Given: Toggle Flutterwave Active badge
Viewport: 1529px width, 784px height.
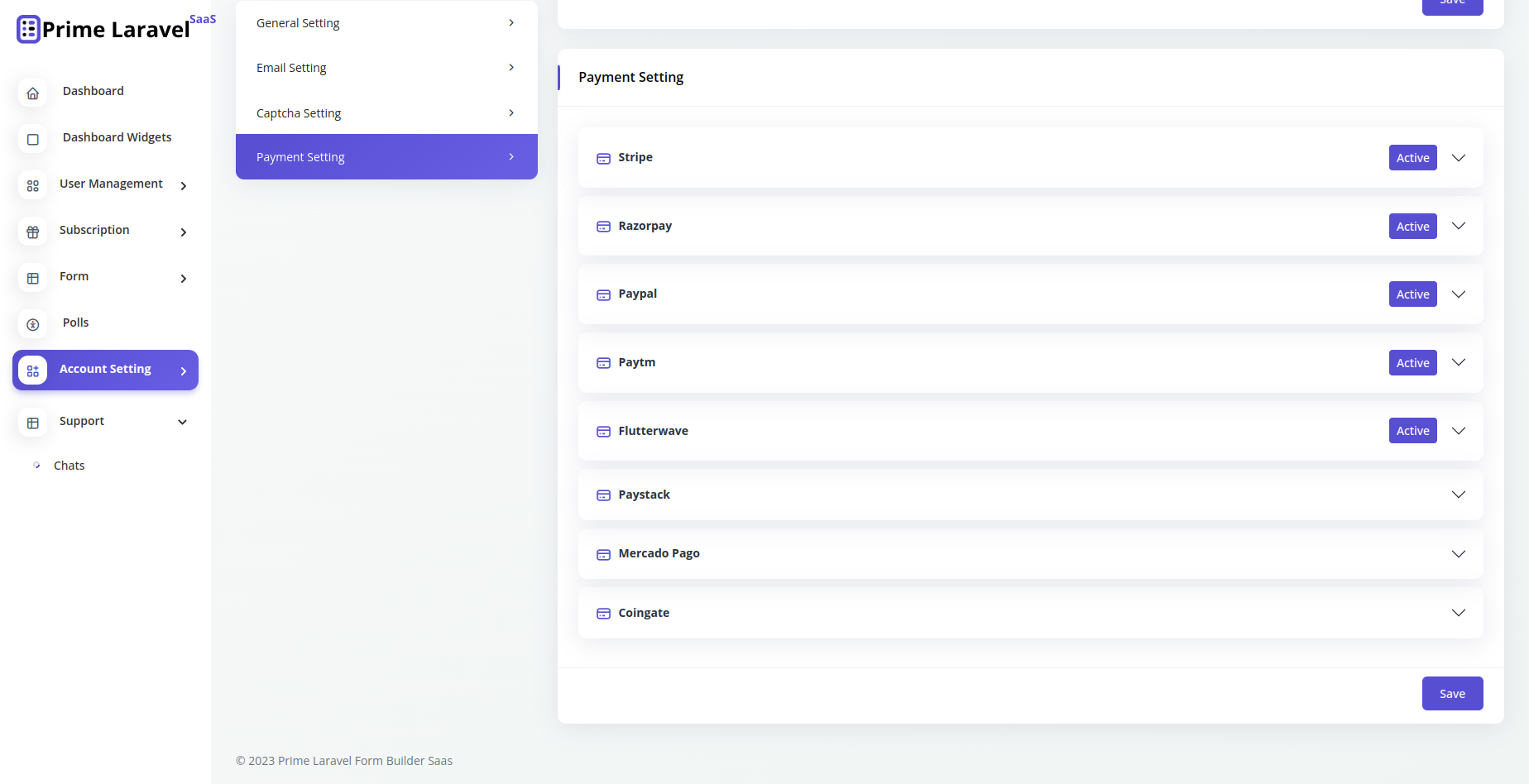Looking at the screenshot, I should (x=1412, y=430).
